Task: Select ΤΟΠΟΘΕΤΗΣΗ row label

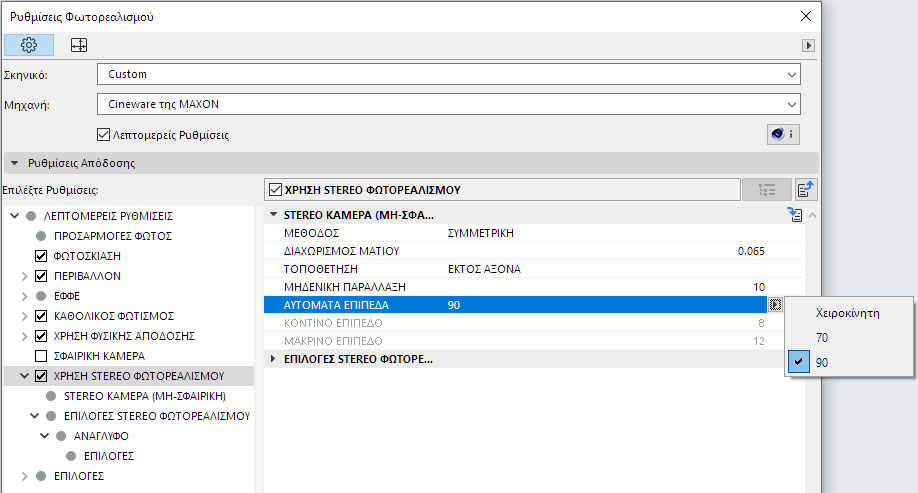Action: (x=320, y=269)
